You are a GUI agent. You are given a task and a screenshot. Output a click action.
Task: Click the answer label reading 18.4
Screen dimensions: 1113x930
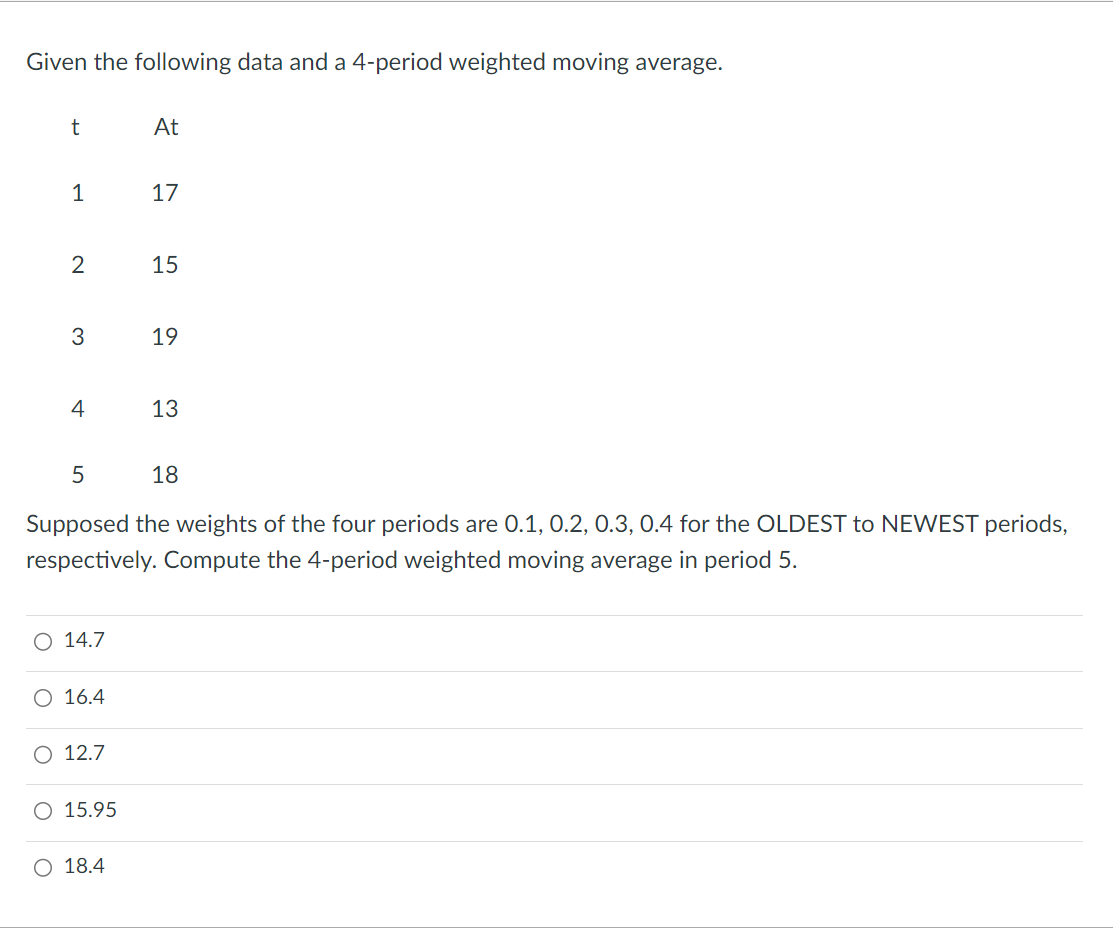tap(84, 866)
